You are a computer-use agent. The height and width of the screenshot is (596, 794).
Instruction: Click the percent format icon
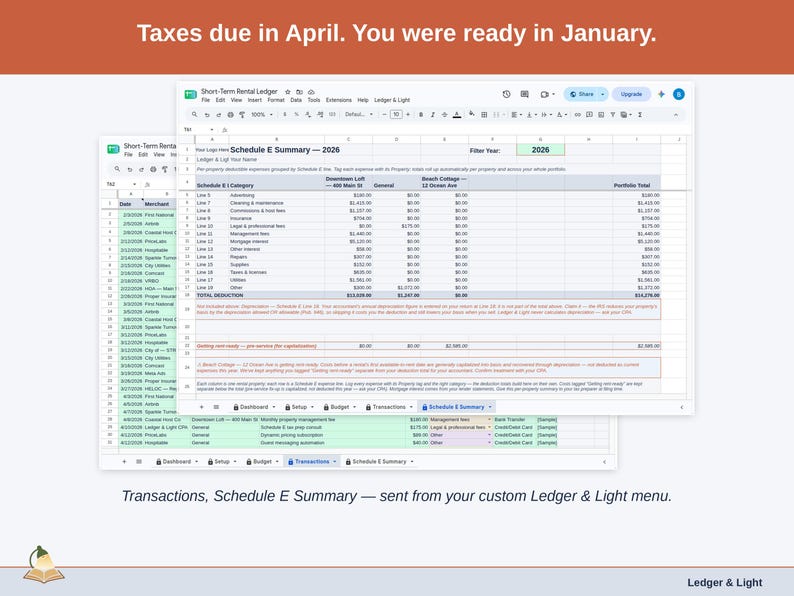[x=296, y=115]
